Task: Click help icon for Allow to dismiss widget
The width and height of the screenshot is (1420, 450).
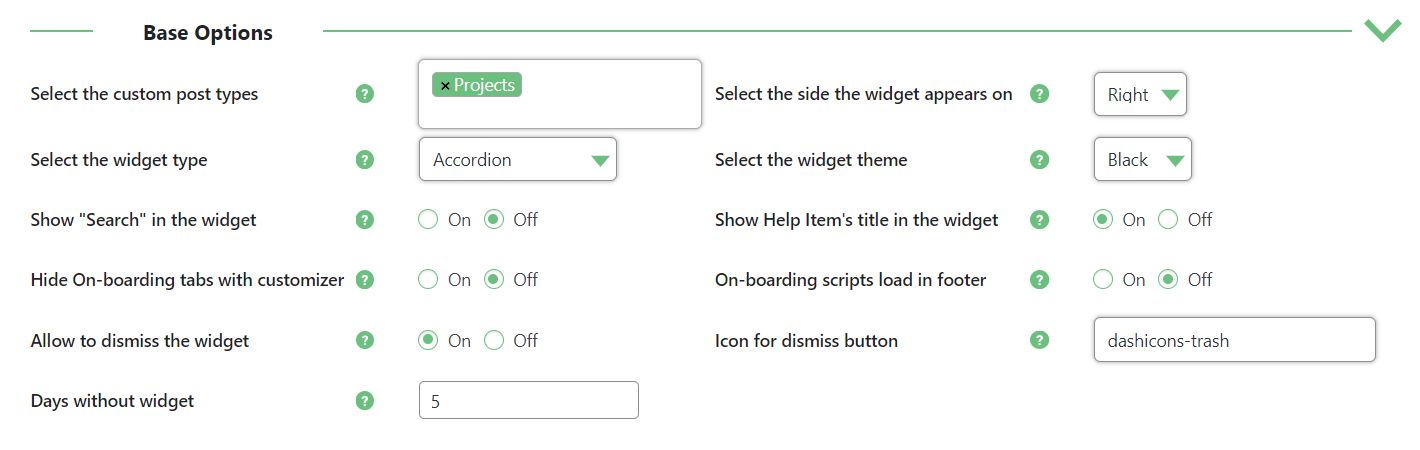Action: [x=365, y=340]
